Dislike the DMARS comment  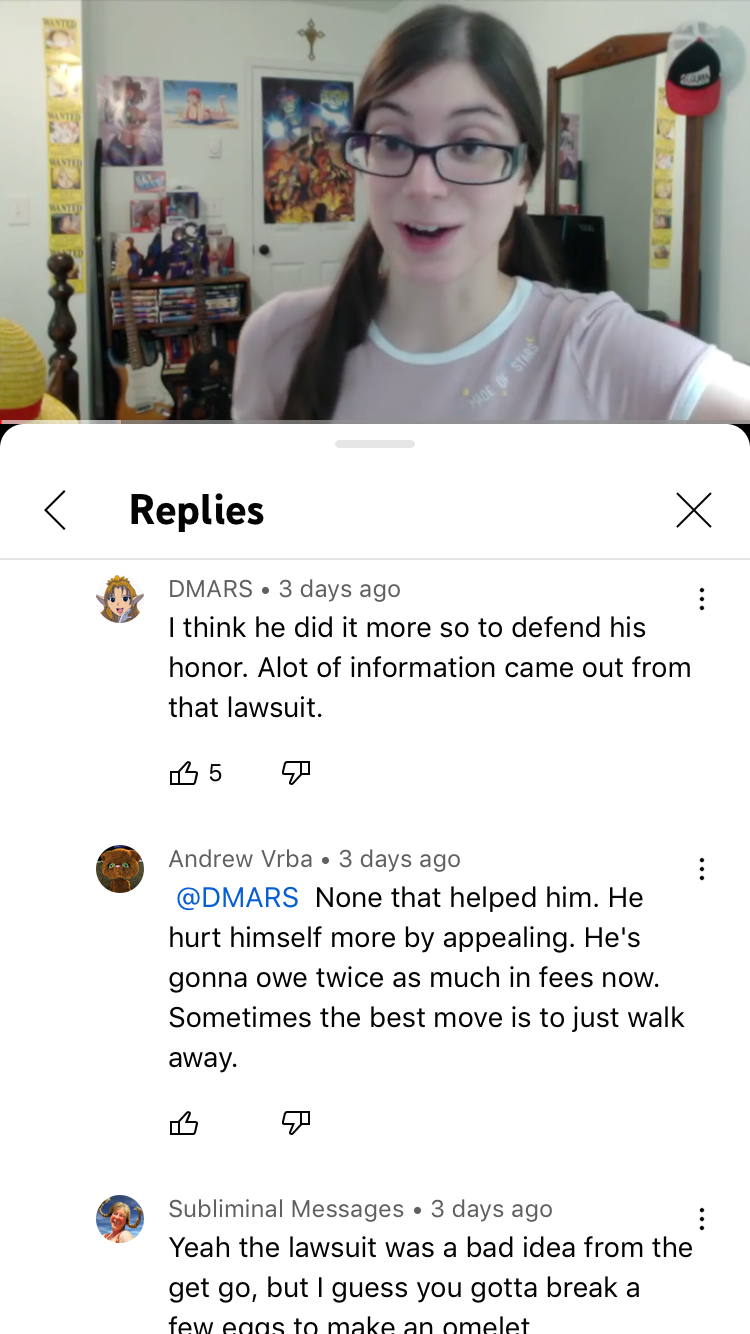click(296, 773)
